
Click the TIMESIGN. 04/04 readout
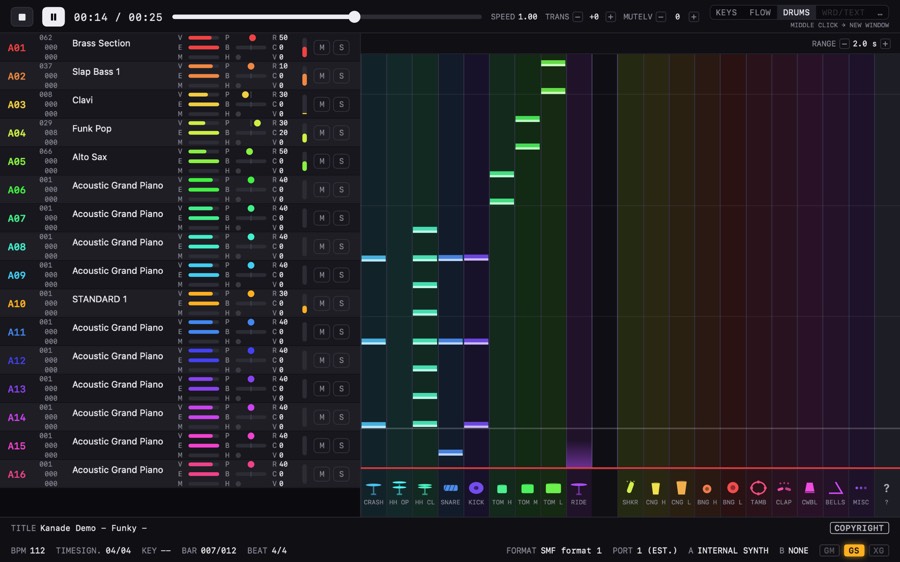[x=93, y=551]
